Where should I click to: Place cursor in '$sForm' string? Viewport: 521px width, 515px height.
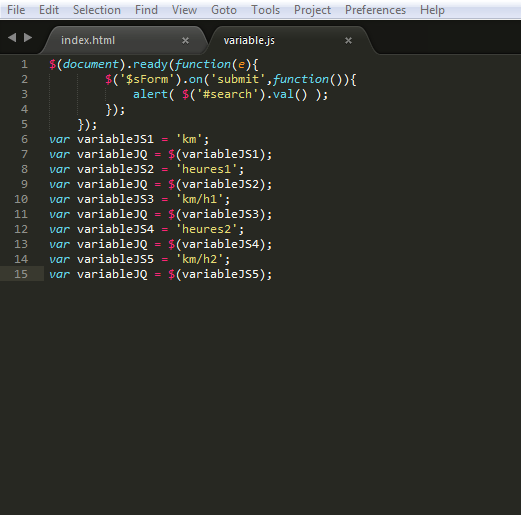(147, 79)
